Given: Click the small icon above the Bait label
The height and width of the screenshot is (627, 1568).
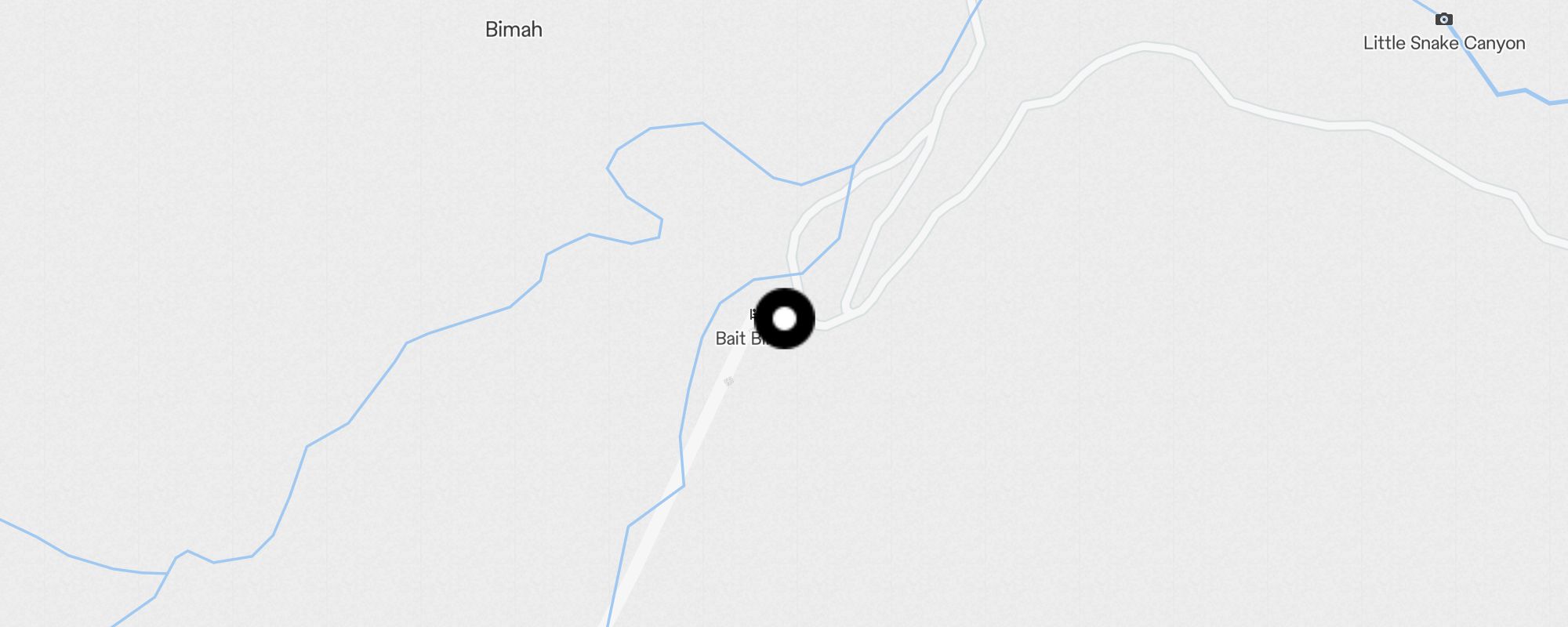Looking at the screenshot, I should 753,315.
